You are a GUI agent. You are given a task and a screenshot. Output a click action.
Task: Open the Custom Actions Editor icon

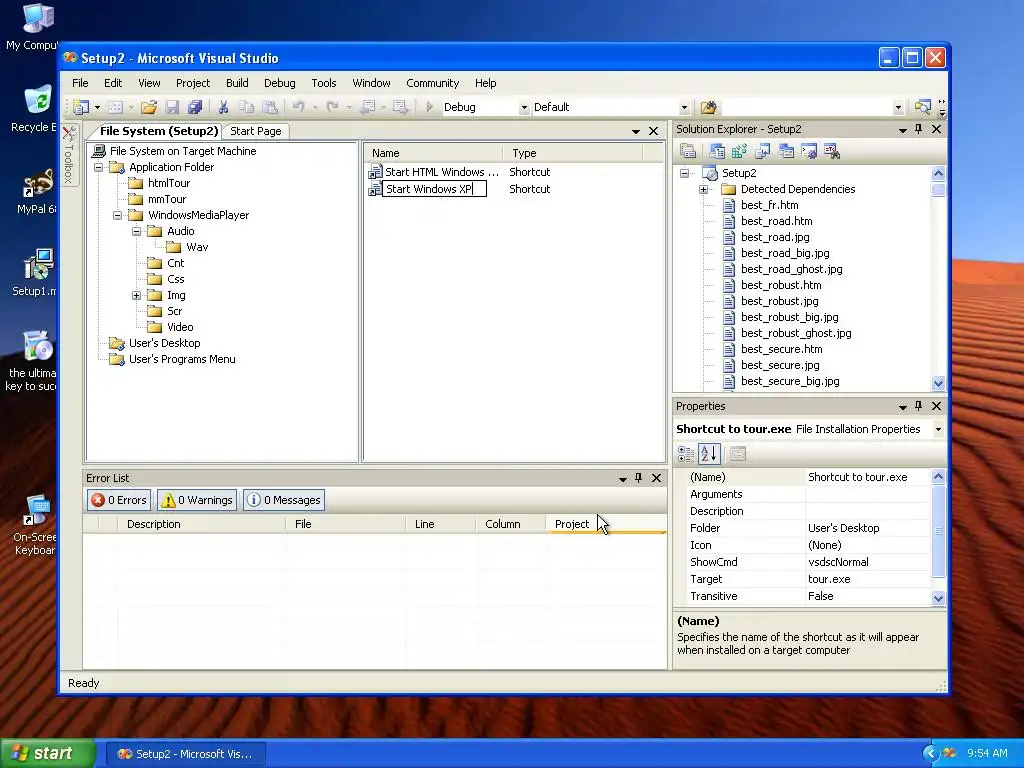pos(808,152)
